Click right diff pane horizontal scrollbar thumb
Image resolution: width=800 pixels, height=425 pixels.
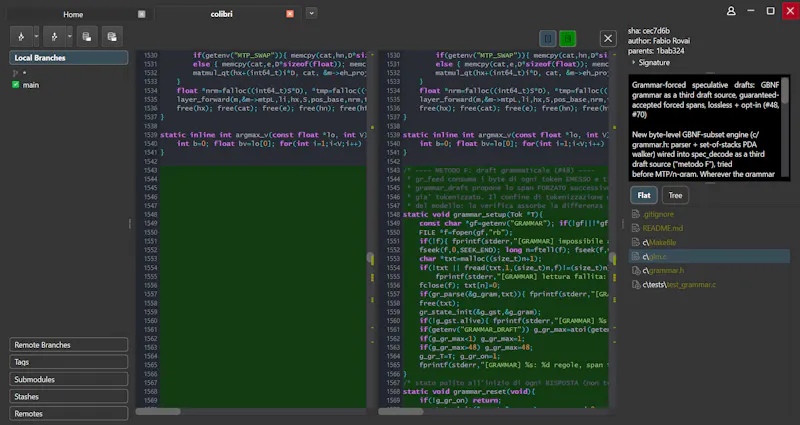pyautogui.click(x=401, y=411)
